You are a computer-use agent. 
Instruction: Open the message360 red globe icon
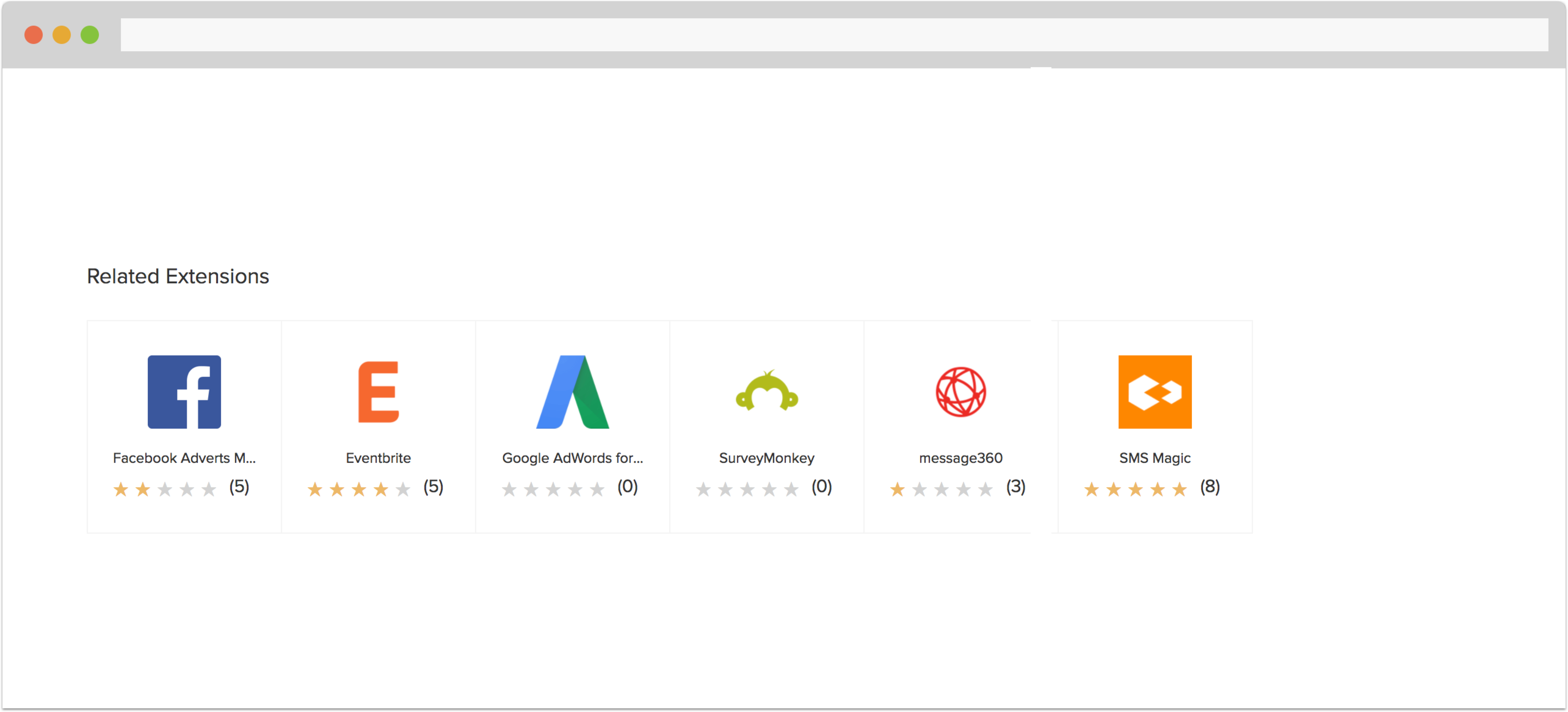(x=960, y=392)
